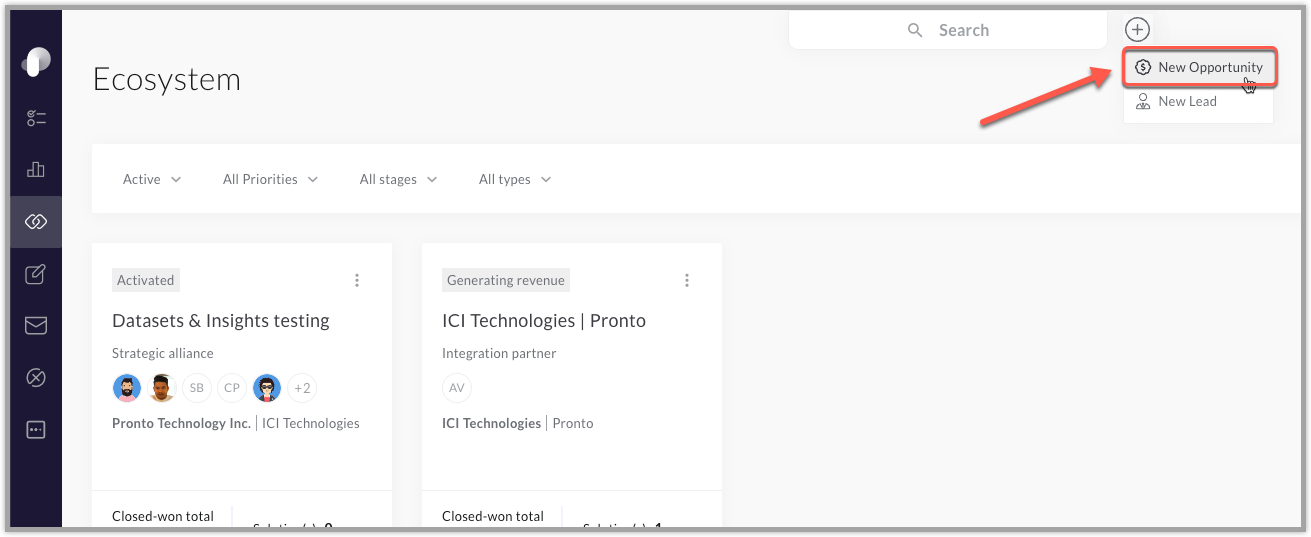The image size is (1311, 537).
Task: Click the Strategic alliance type label
Action: (x=163, y=353)
